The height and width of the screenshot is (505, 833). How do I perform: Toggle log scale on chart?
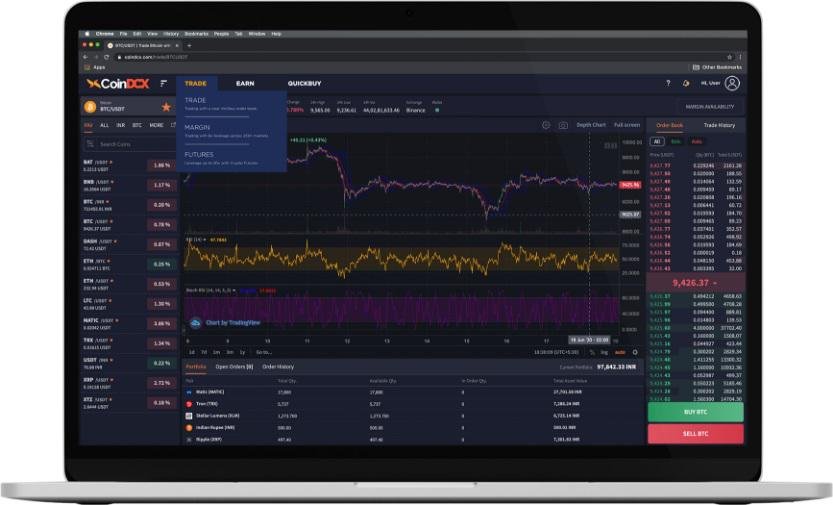click(x=604, y=352)
